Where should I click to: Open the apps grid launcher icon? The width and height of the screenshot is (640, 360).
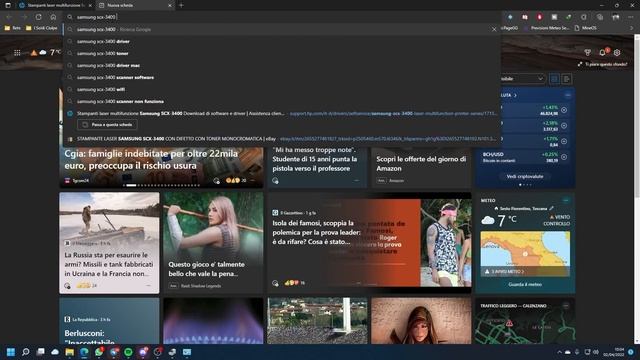click(17, 53)
